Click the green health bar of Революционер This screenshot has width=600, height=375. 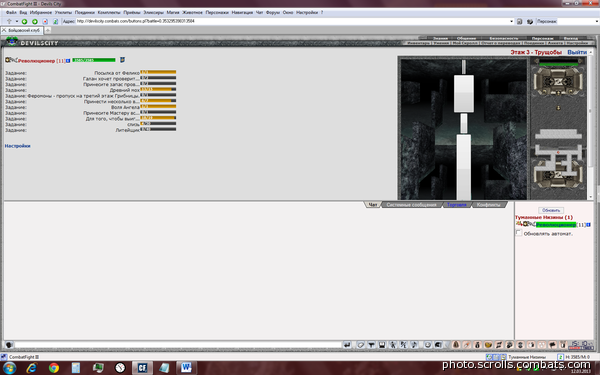(94, 60)
